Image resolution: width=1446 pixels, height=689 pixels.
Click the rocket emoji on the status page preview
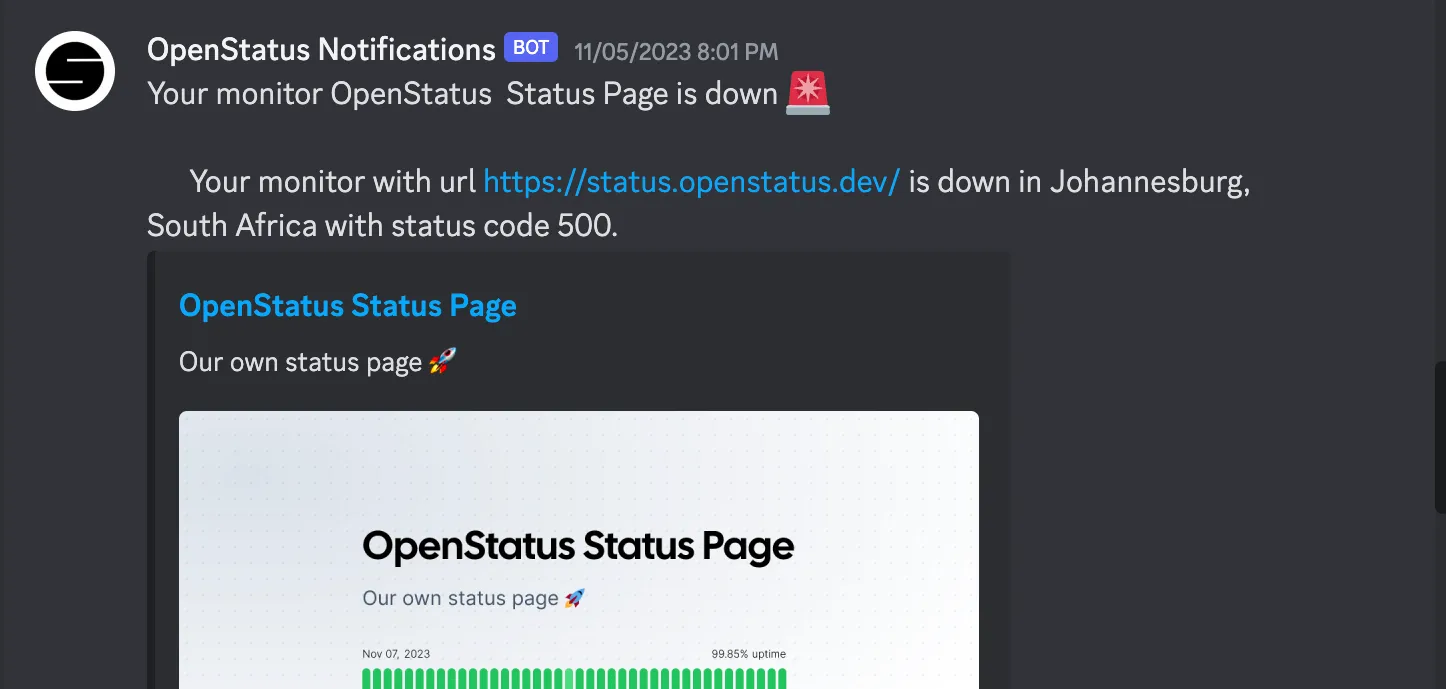point(576,597)
